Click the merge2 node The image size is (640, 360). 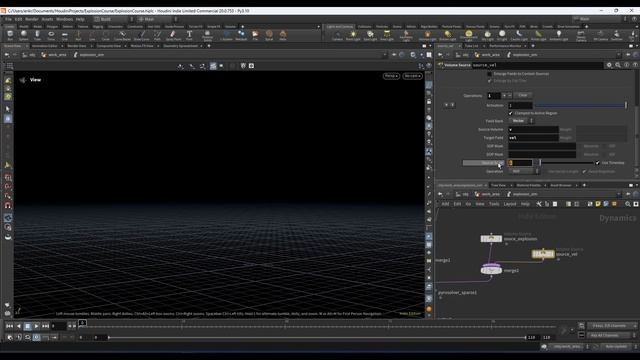click(x=491, y=270)
